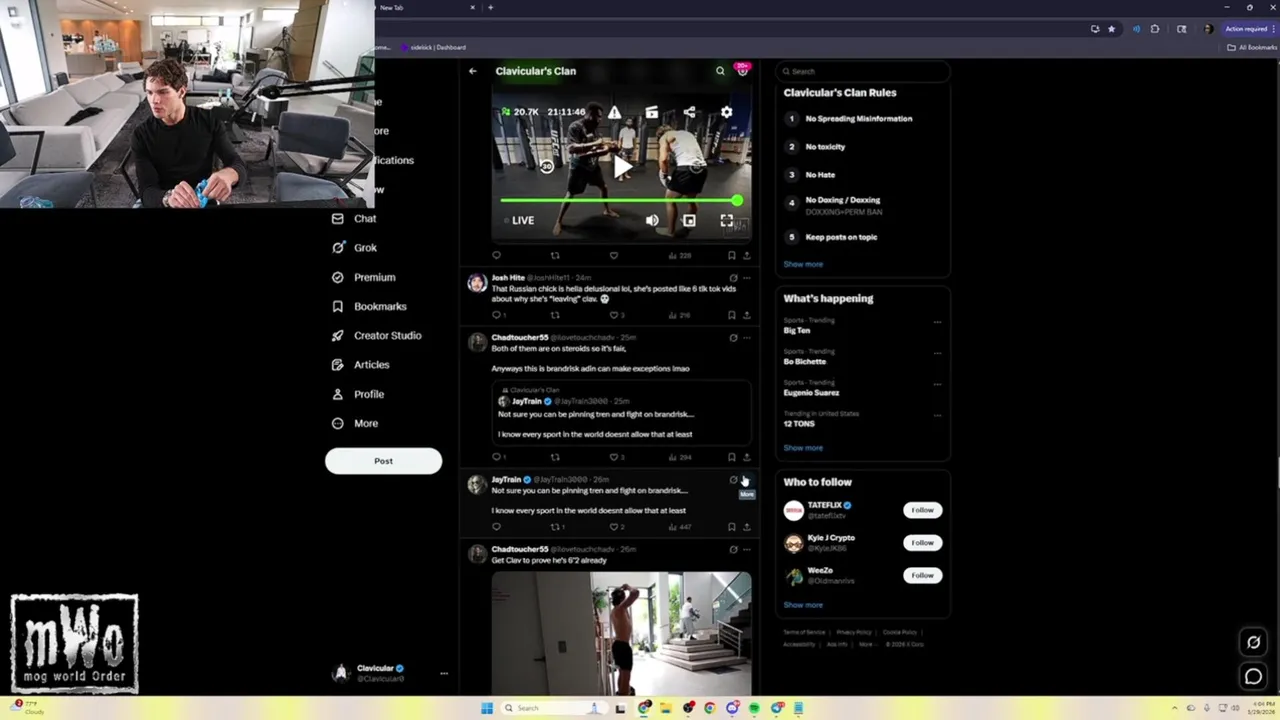
Task: Play the live stream video
Action: tap(622, 167)
